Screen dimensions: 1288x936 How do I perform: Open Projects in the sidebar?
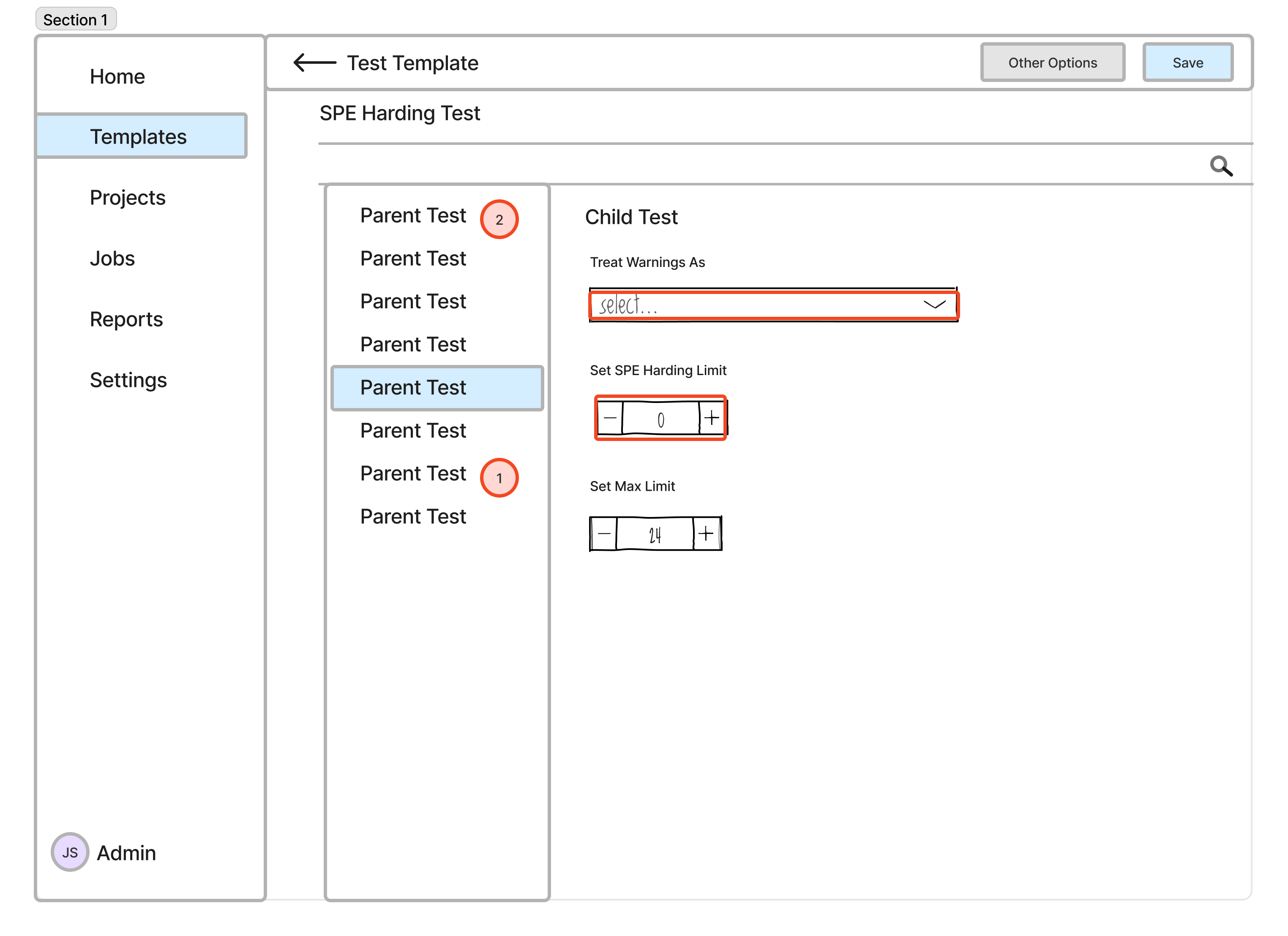[x=128, y=198]
